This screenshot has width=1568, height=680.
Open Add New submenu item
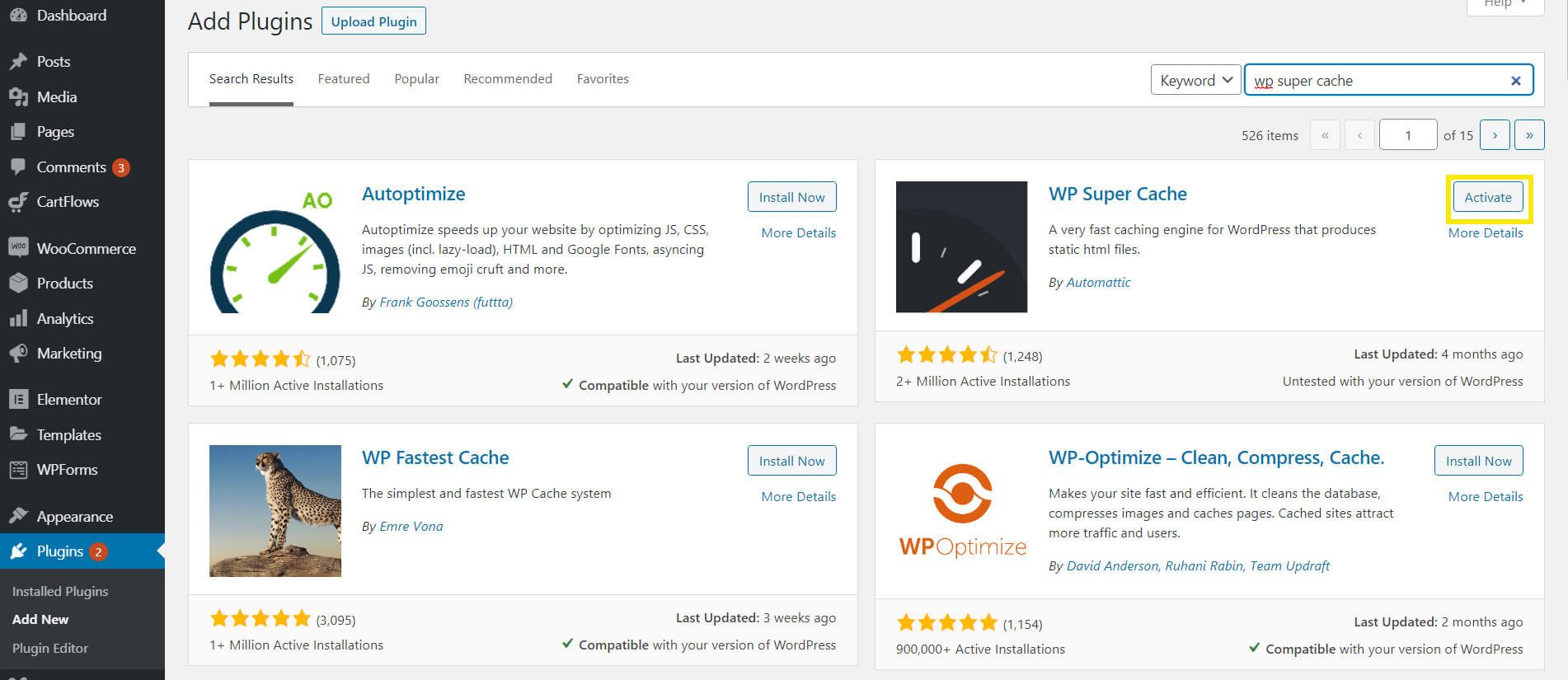pos(40,619)
